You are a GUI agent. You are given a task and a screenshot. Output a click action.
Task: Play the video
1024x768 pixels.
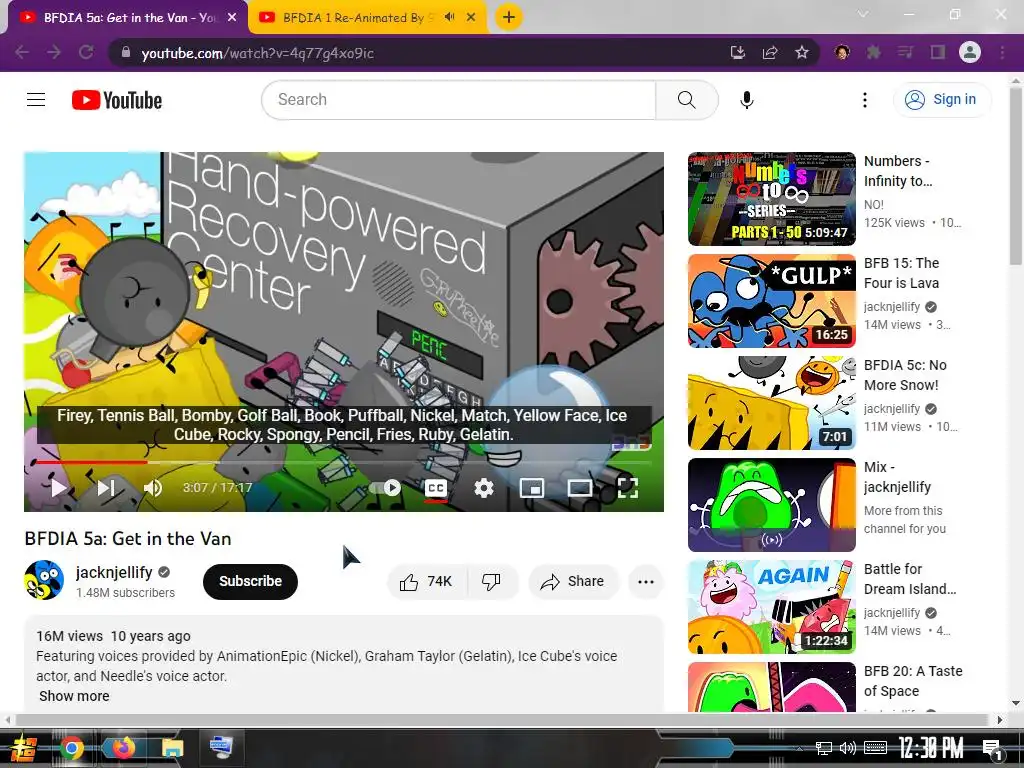(59, 488)
